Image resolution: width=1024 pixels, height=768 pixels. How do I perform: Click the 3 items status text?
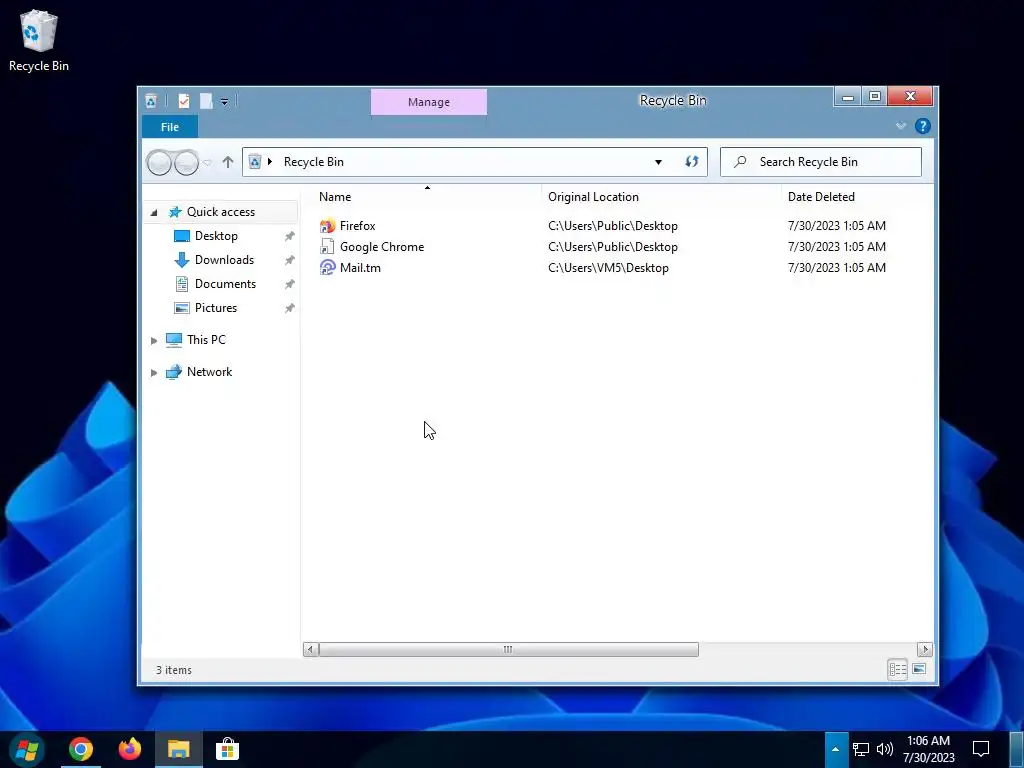[174, 670]
